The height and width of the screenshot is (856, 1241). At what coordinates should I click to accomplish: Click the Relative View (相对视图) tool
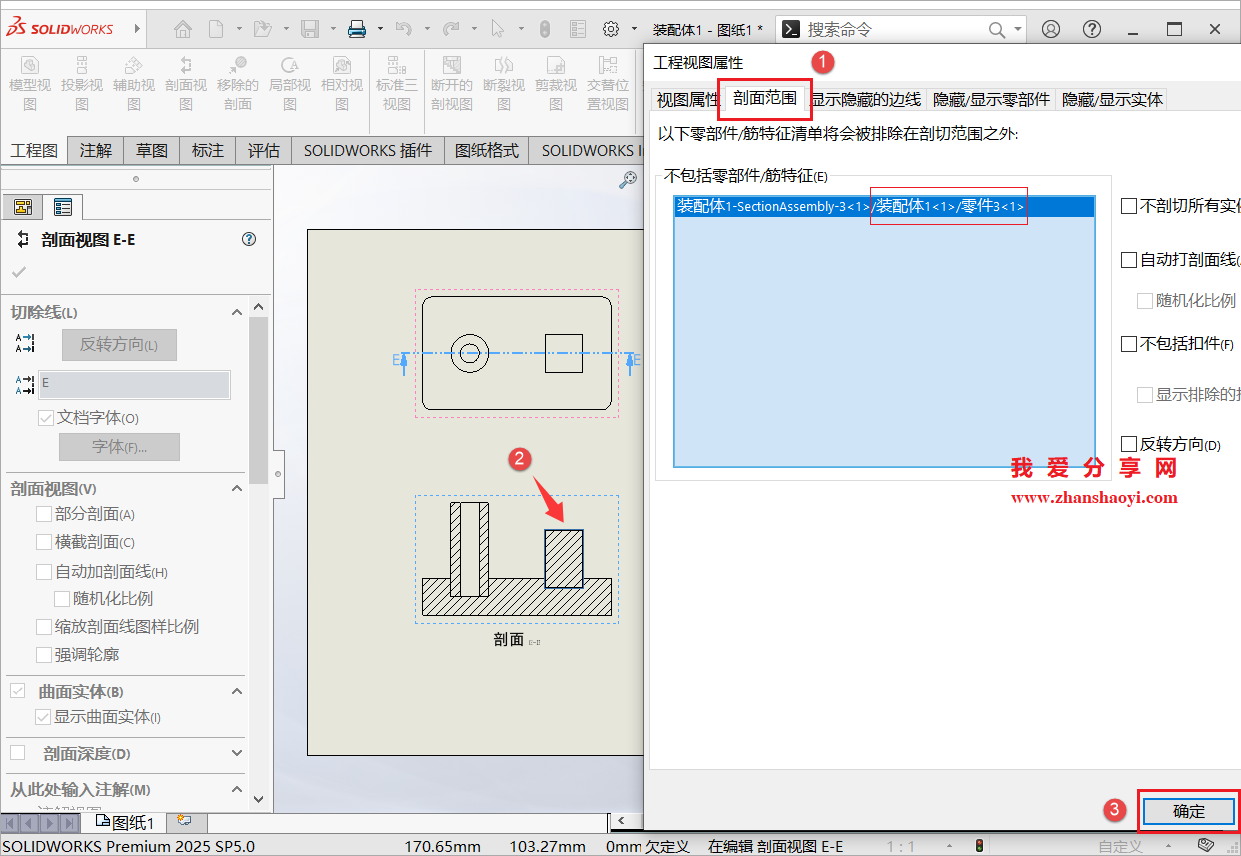coord(341,83)
